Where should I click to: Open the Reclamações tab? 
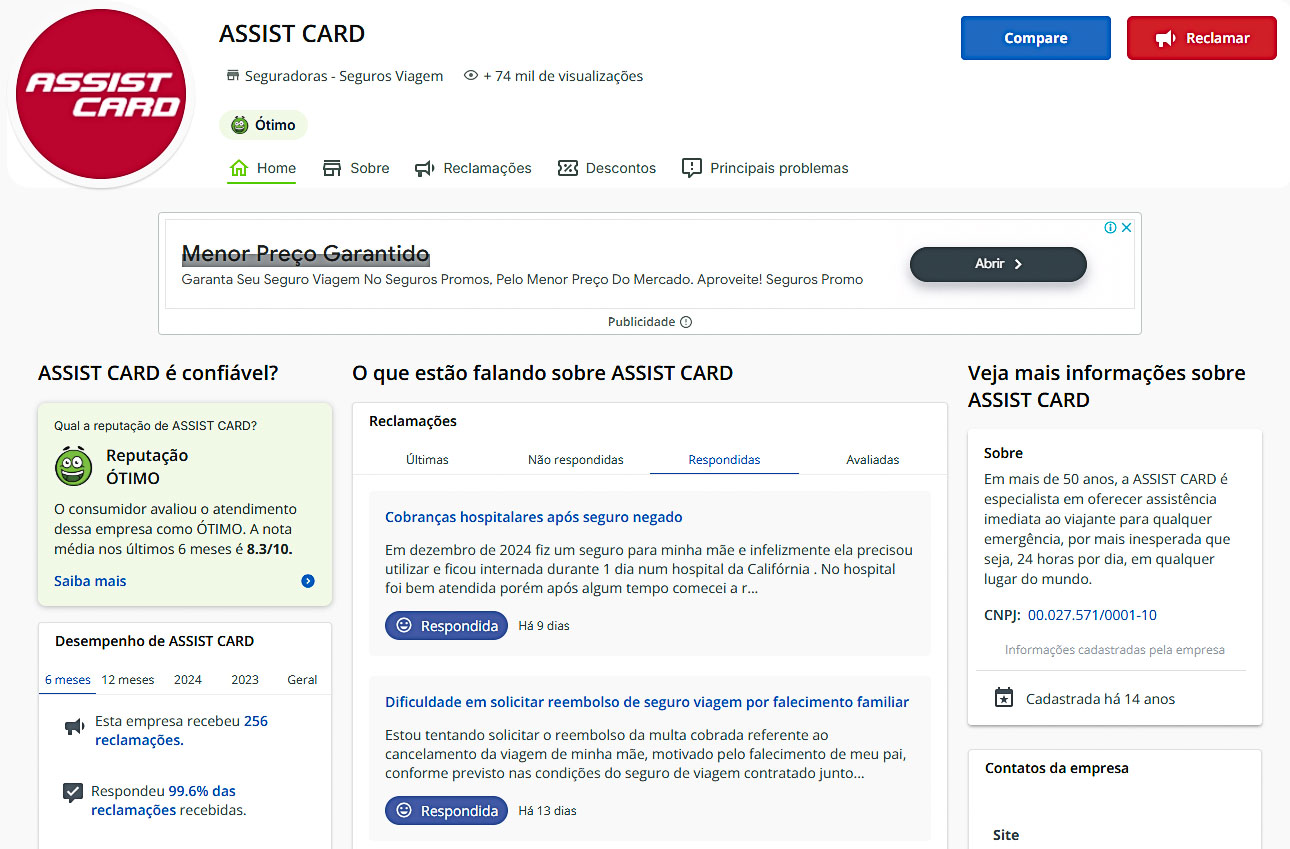tap(473, 168)
